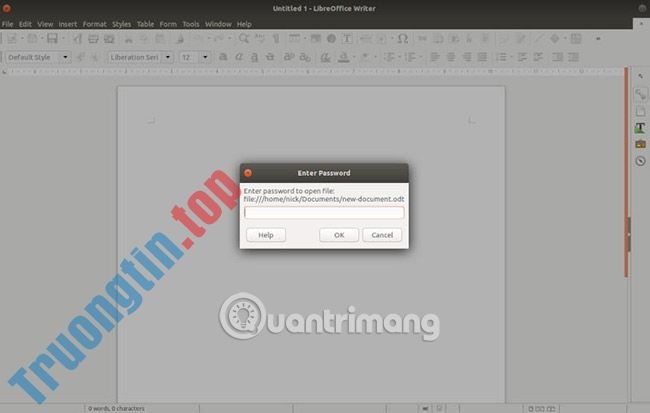
Task: Open the Insert menu
Action: (68, 24)
